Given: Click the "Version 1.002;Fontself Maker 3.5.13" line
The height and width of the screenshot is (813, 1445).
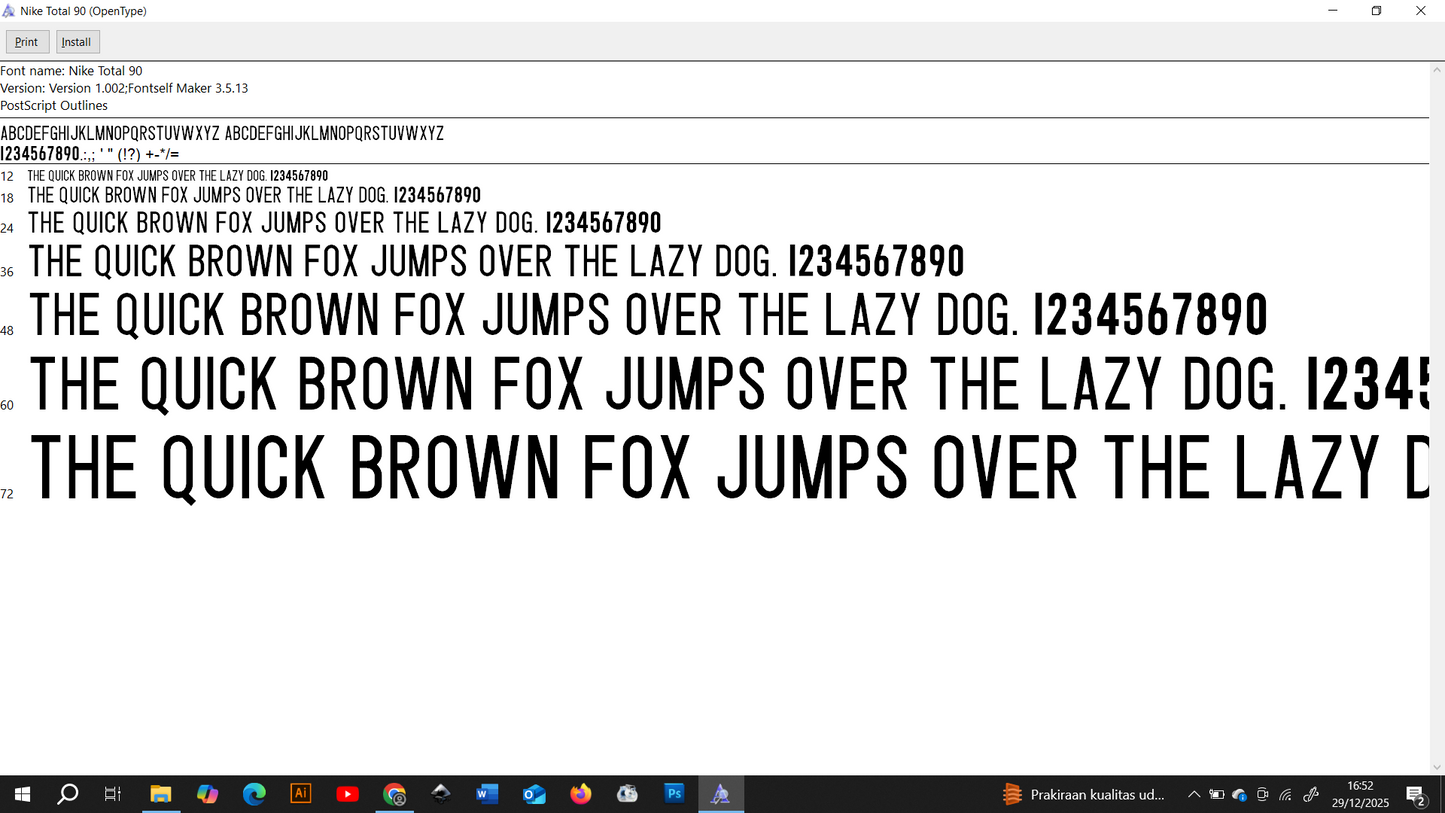Looking at the screenshot, I should pos(124,88).
